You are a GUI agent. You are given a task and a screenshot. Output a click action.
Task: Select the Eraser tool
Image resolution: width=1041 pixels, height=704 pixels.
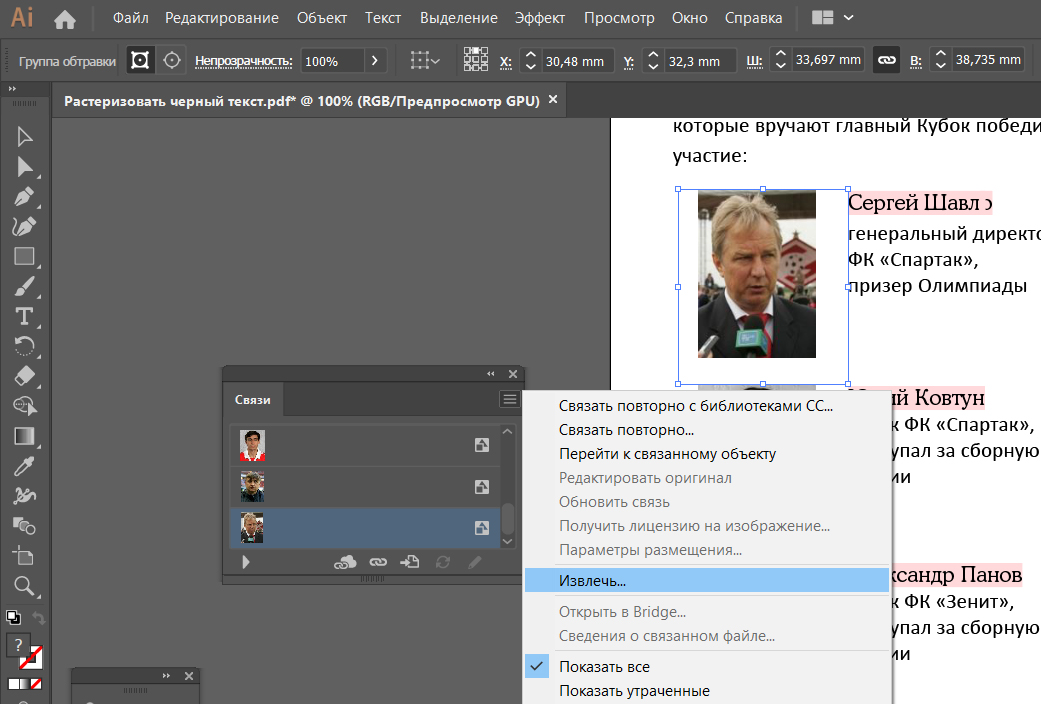click(25, 376)
